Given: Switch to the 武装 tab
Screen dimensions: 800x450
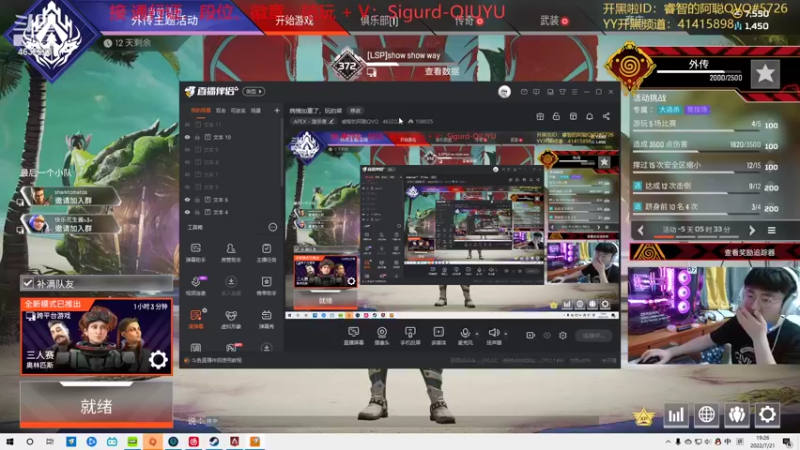Looking at the screenshot, I should coord(554,21).
